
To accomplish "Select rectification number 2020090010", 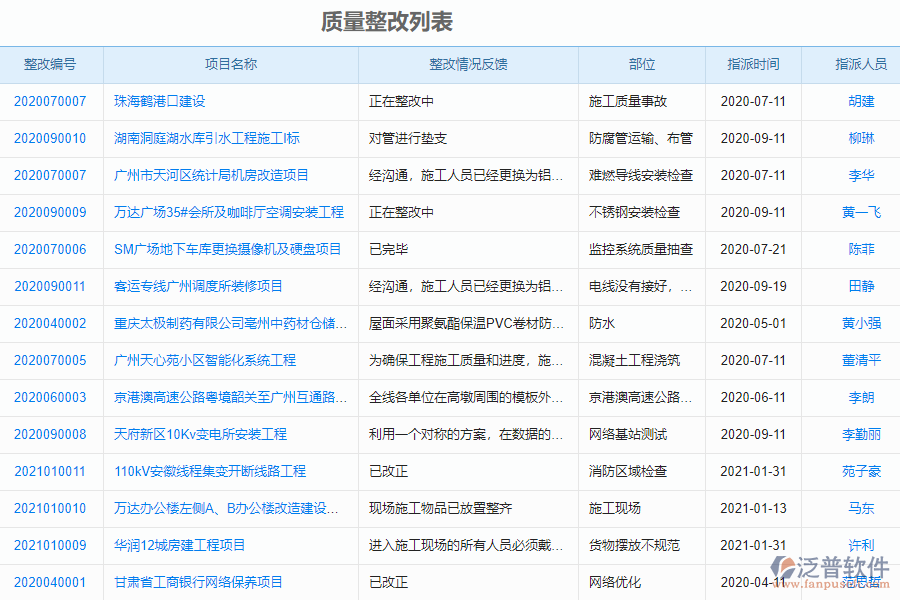I will coord(51,138).
